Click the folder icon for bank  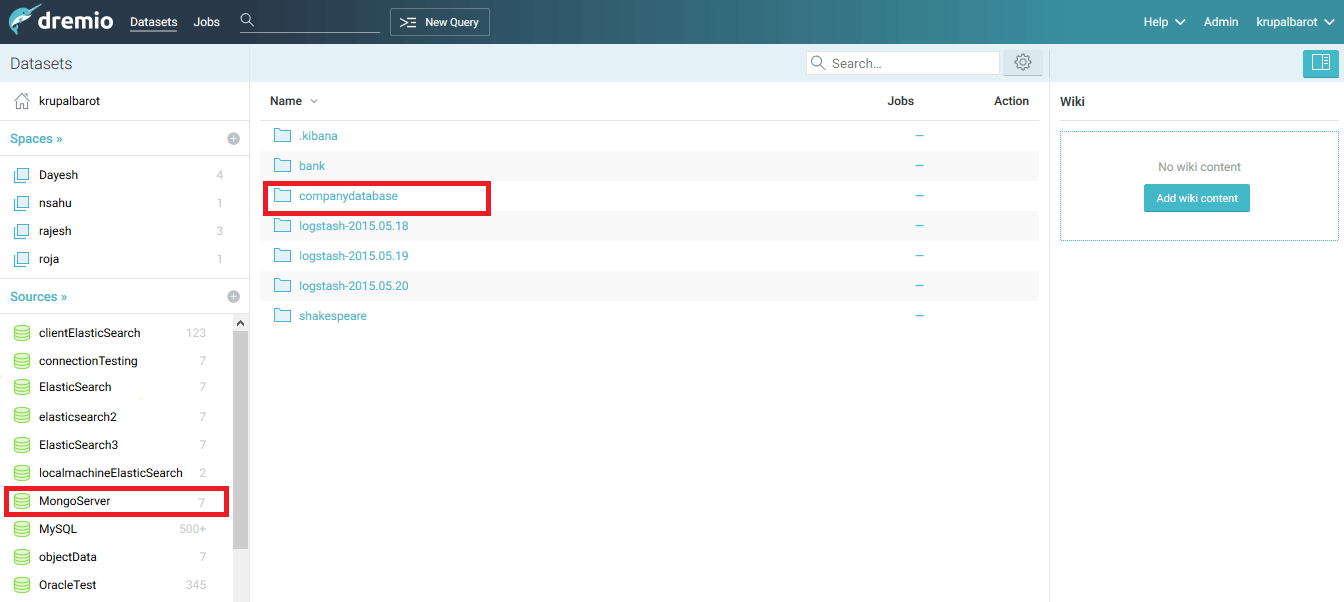pos(282,166)
